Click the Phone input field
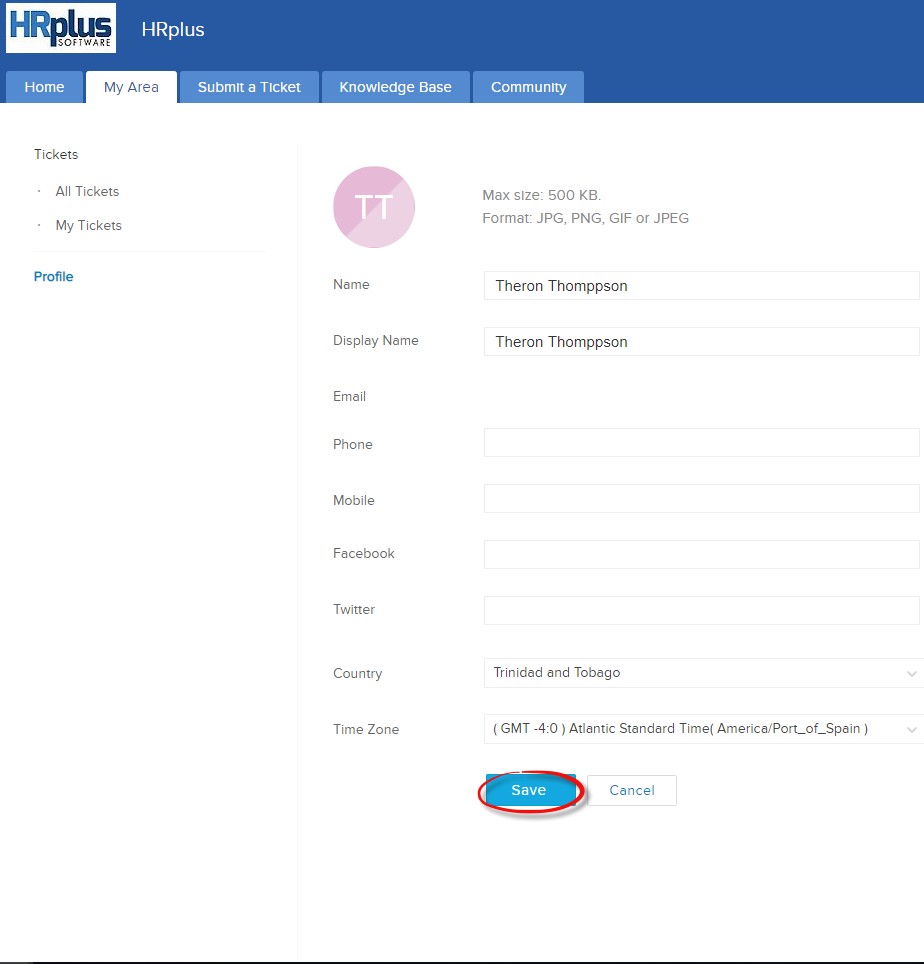The height and width of the screenshot is (964, 924). pos(703,443)
